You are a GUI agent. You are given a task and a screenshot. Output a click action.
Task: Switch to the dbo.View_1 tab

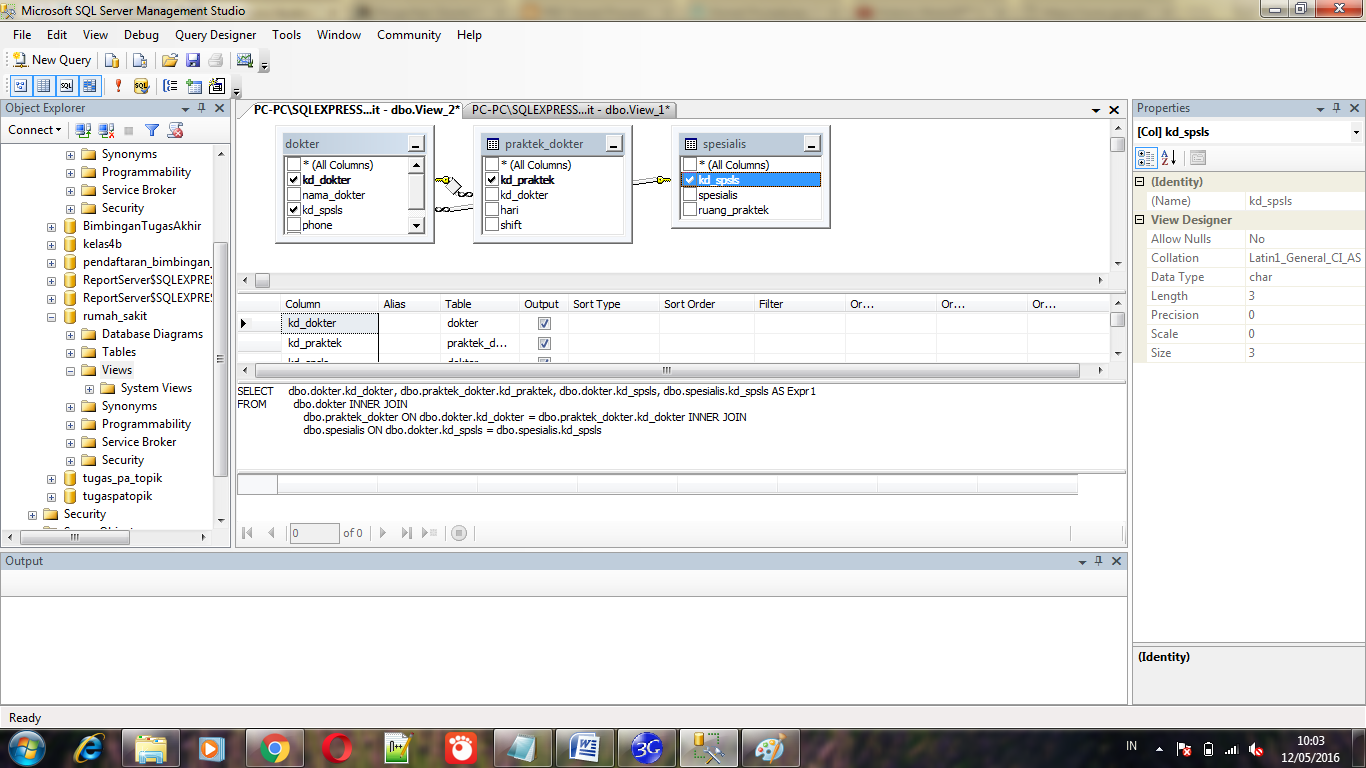click(571, 110)
